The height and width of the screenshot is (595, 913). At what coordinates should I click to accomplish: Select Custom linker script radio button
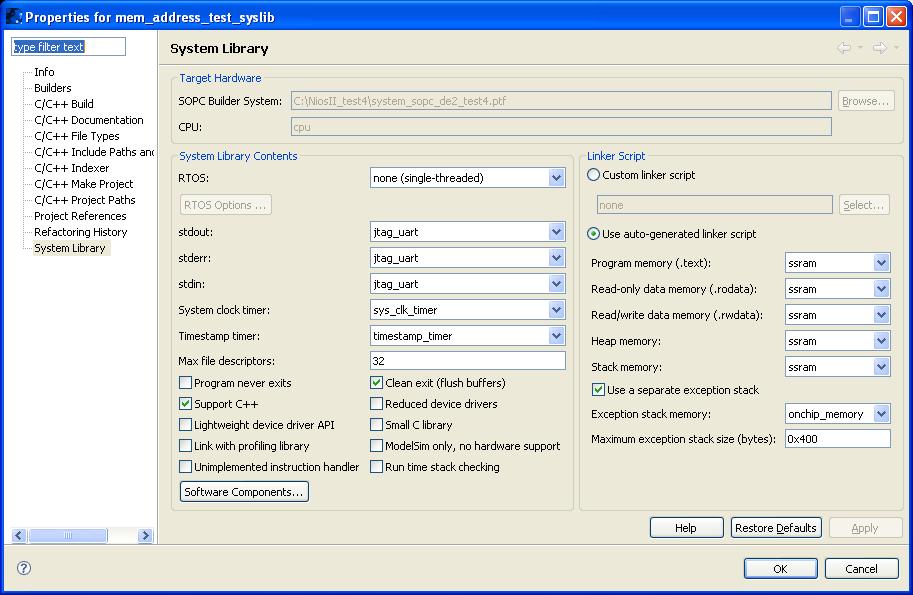tap(594, 175)
